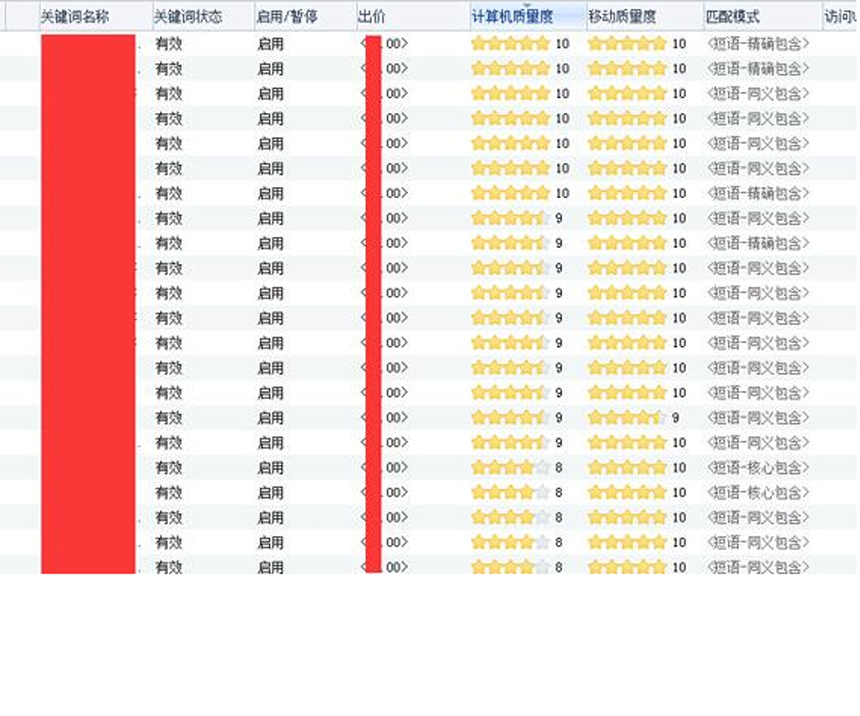Toggle 启用 in the row with mobile quality 9
The image size is (860, 716).
pyautogui.click(x=270, y=418)
